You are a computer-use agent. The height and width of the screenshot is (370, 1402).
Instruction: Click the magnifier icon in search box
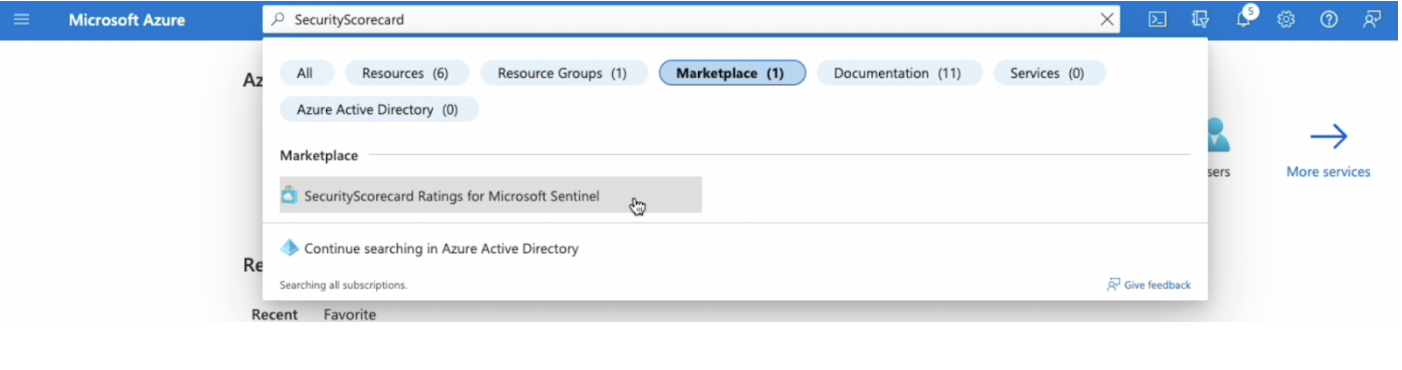click(x=278, y=19)
